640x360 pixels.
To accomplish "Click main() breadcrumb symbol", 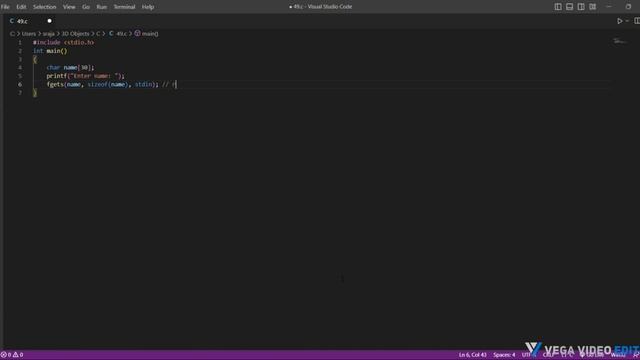I will (147, 34).
